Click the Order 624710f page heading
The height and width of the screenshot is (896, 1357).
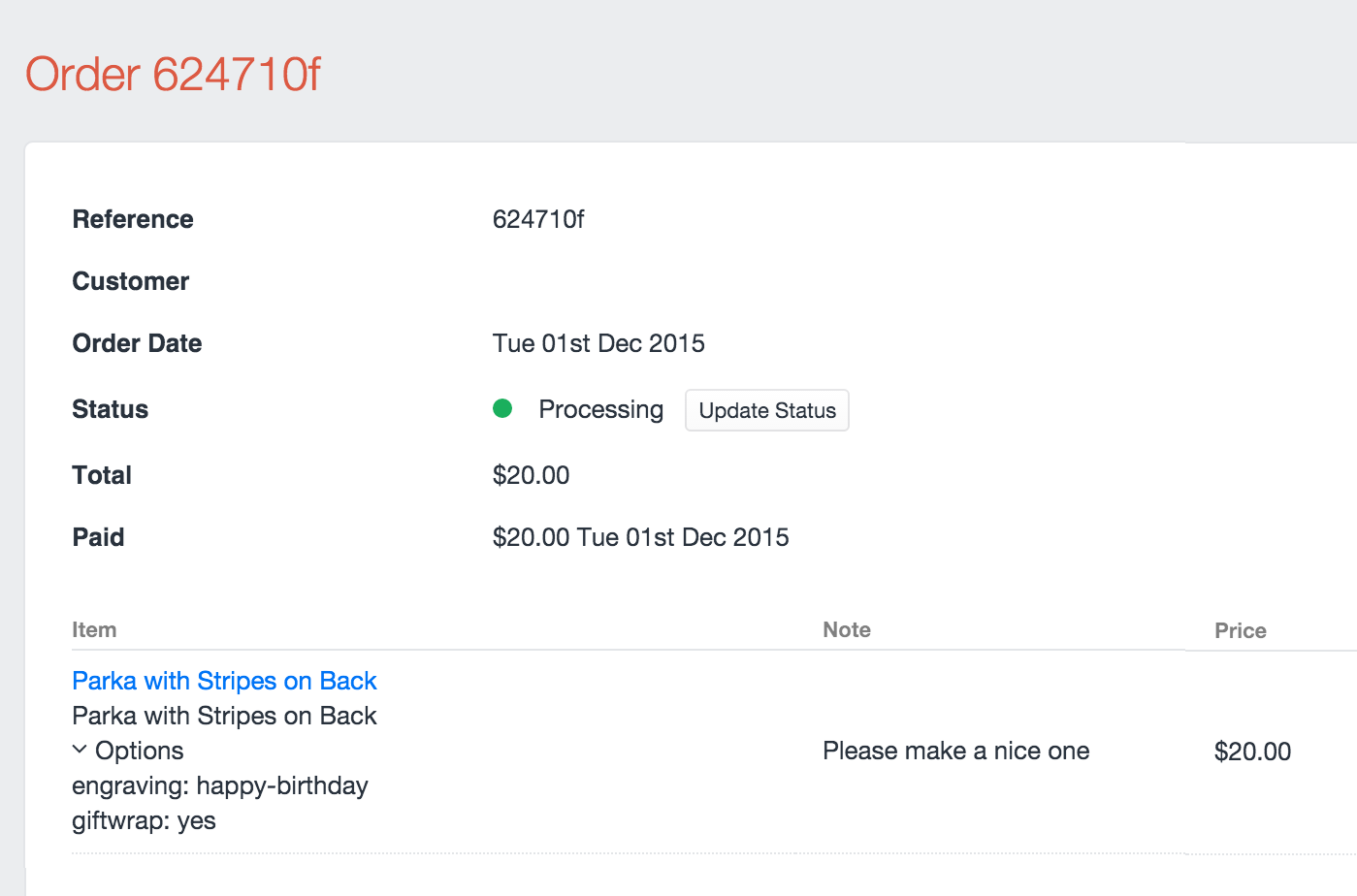click(x=173, y=75)
